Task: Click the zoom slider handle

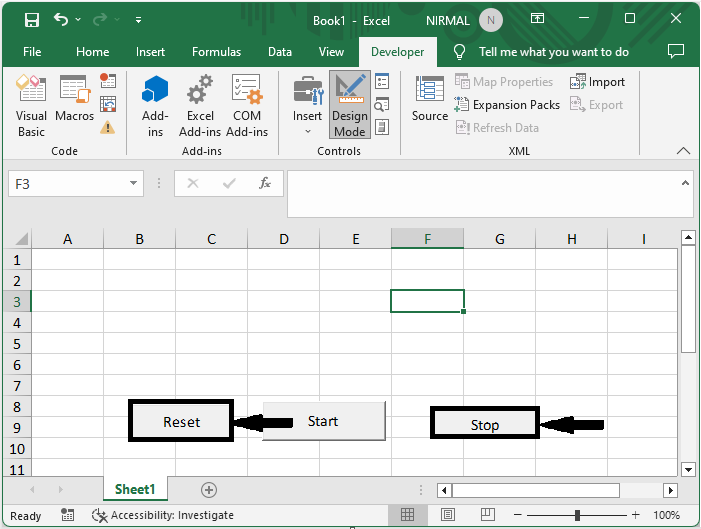Action: (x=577, y=515)
